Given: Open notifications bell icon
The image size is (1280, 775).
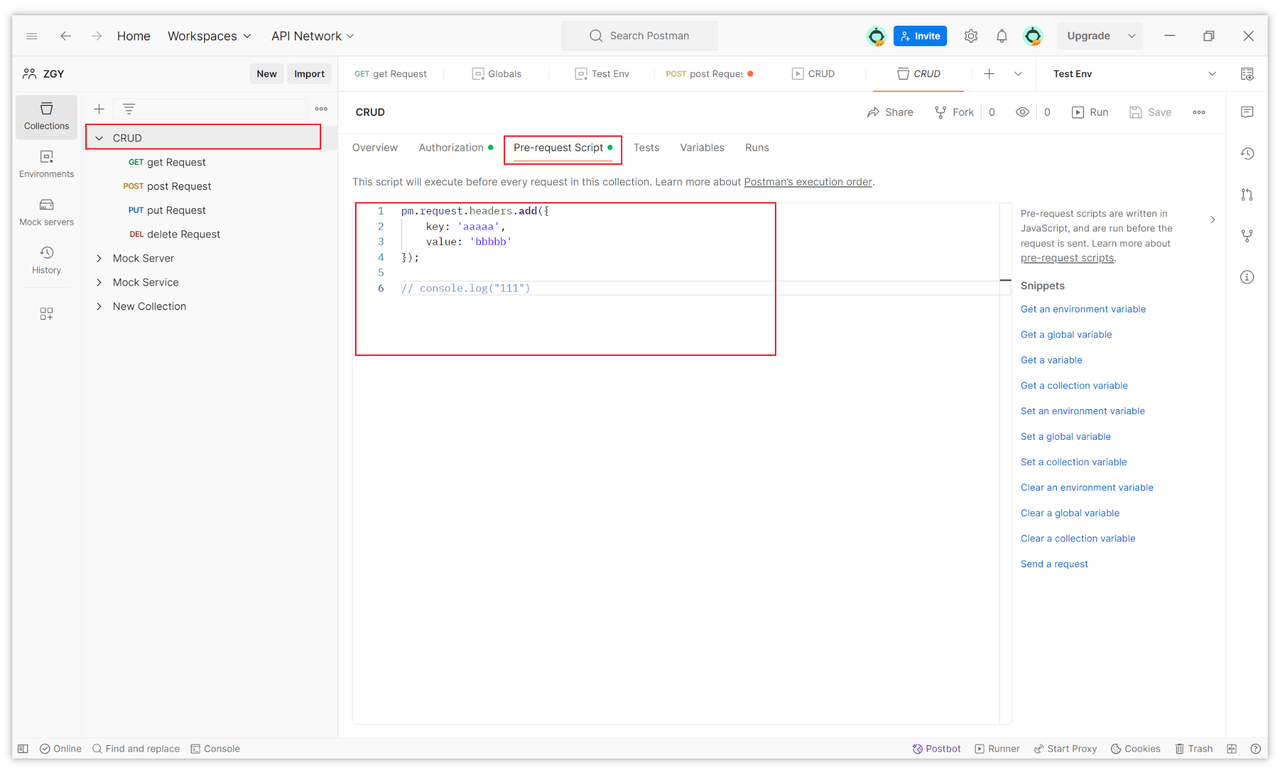Looking at the screenshot, I should [1001, 36].
